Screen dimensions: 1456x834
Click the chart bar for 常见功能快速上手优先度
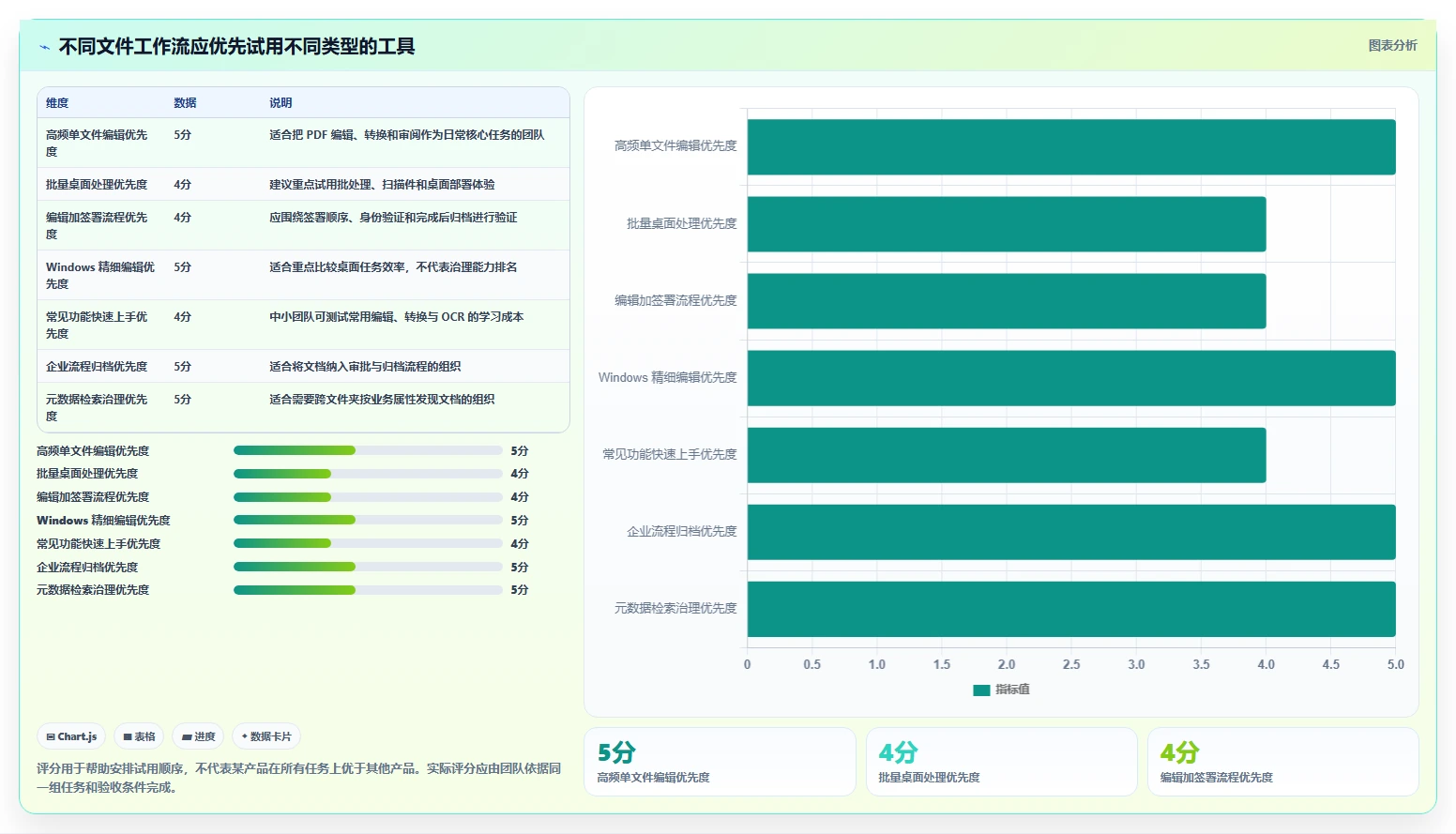[x=1007, y=455]
